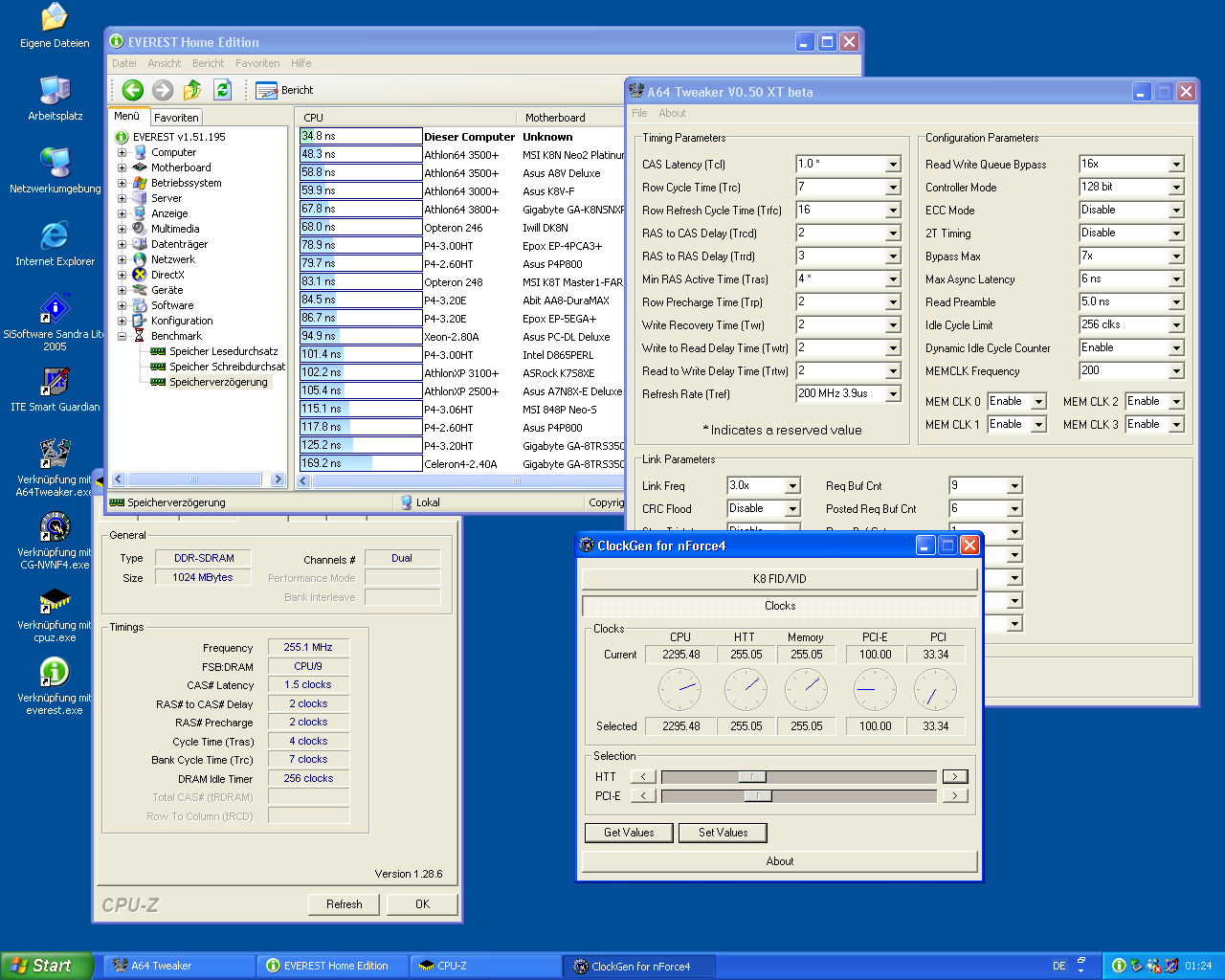Viewport: 1225px width, 980px height.
Task: Open the Link Freq dropdown
Action: pyautogui.click(x=792, y=486)
